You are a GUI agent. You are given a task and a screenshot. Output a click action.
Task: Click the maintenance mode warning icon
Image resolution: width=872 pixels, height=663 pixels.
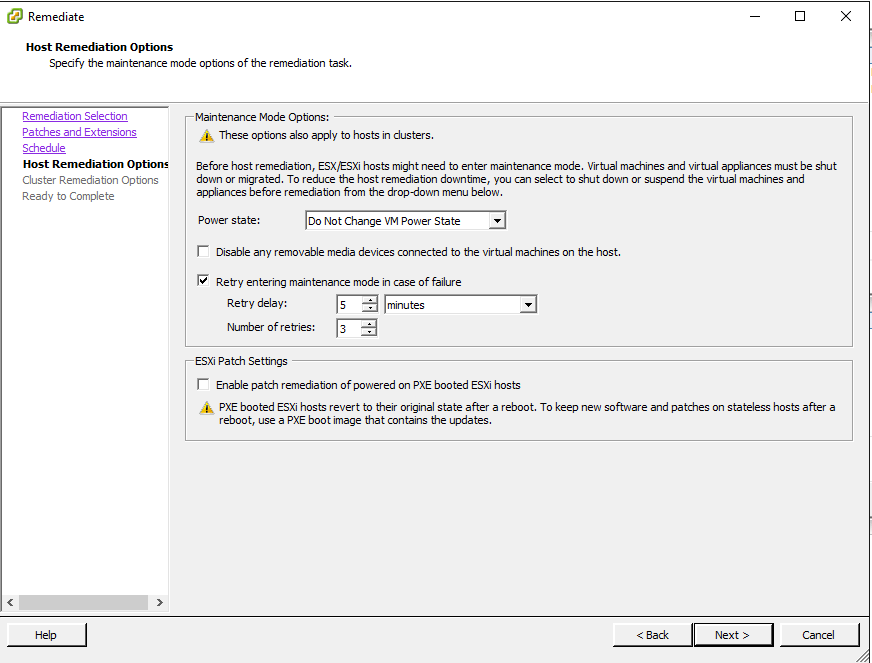(206, 135)
